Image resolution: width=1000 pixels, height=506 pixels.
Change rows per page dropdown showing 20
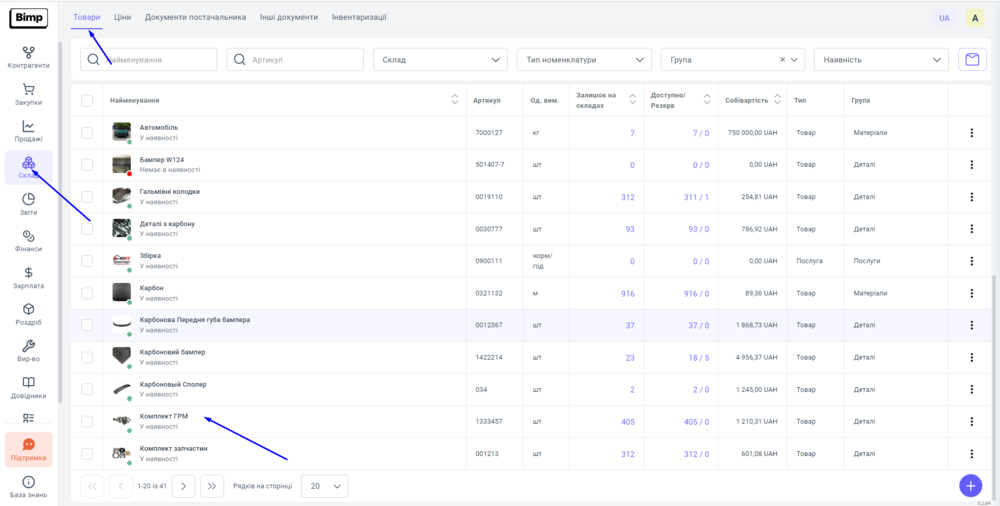point(324,486)
